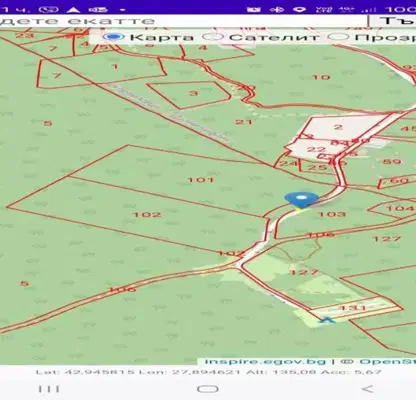Open the OpenStreetMap attribution link
Image resolution: width=416 pixels, height=400 pixels.
(388, 362)
